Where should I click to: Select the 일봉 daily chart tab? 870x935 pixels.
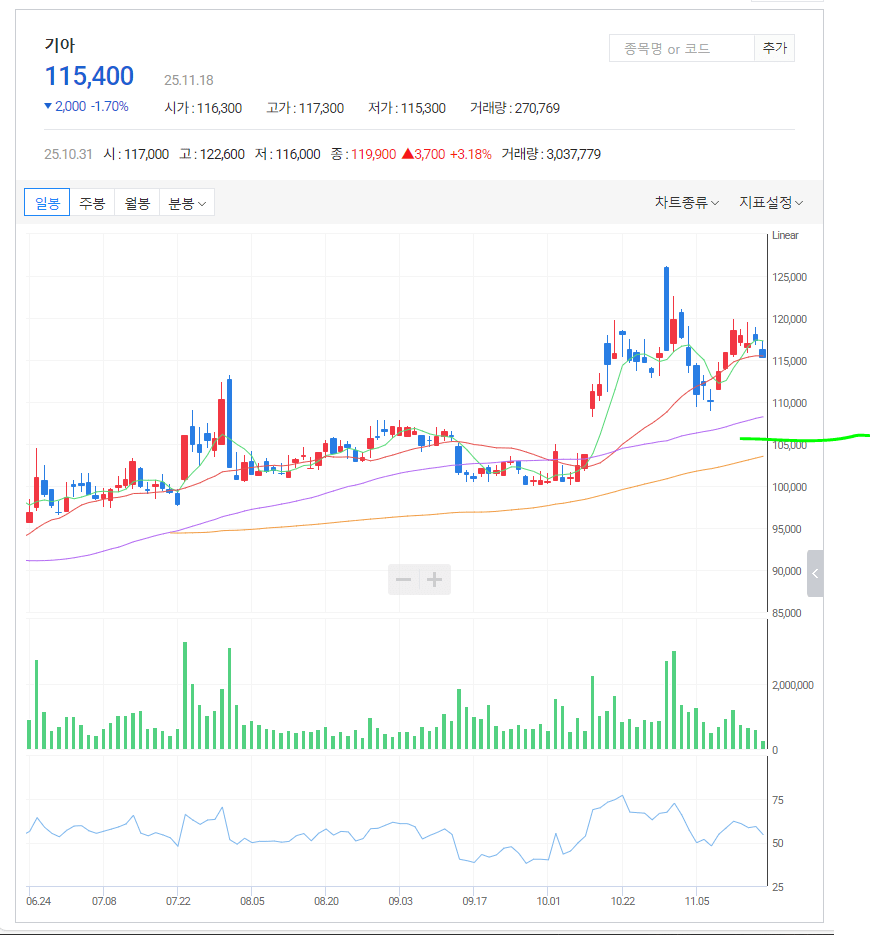[47, 203]
